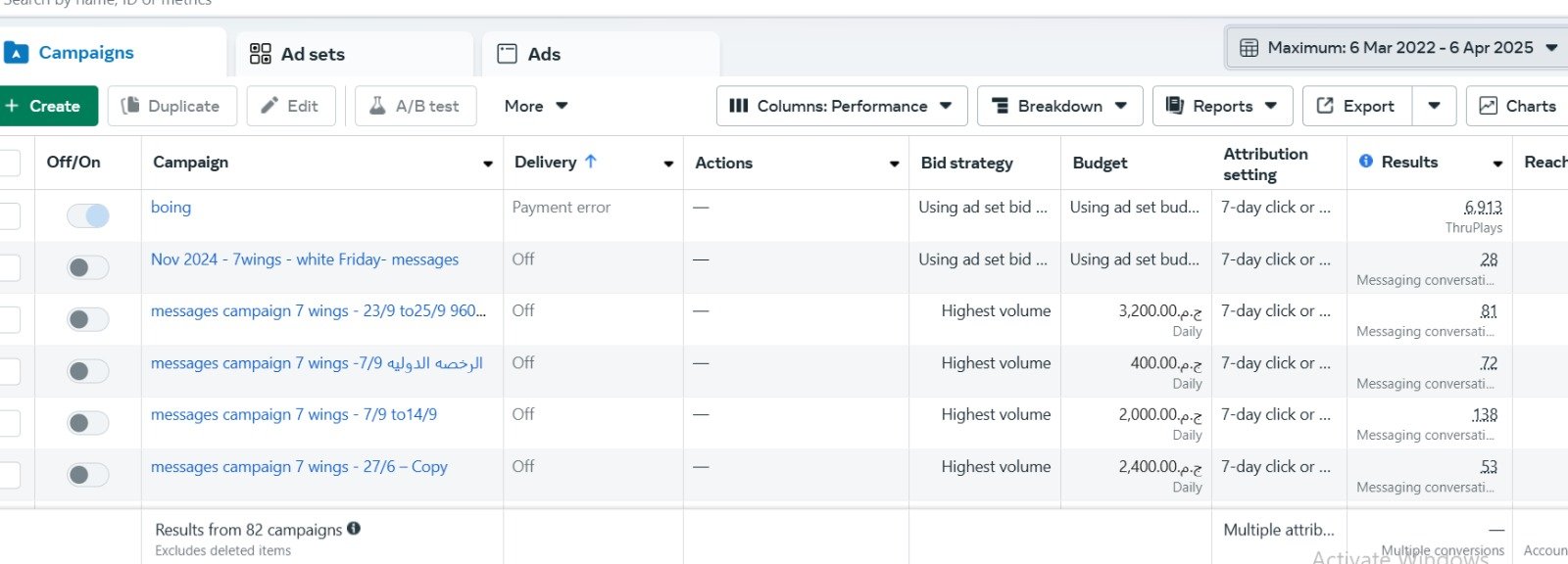
Task: Click the Bid strategy column header
Action: (x=966, y=164)
